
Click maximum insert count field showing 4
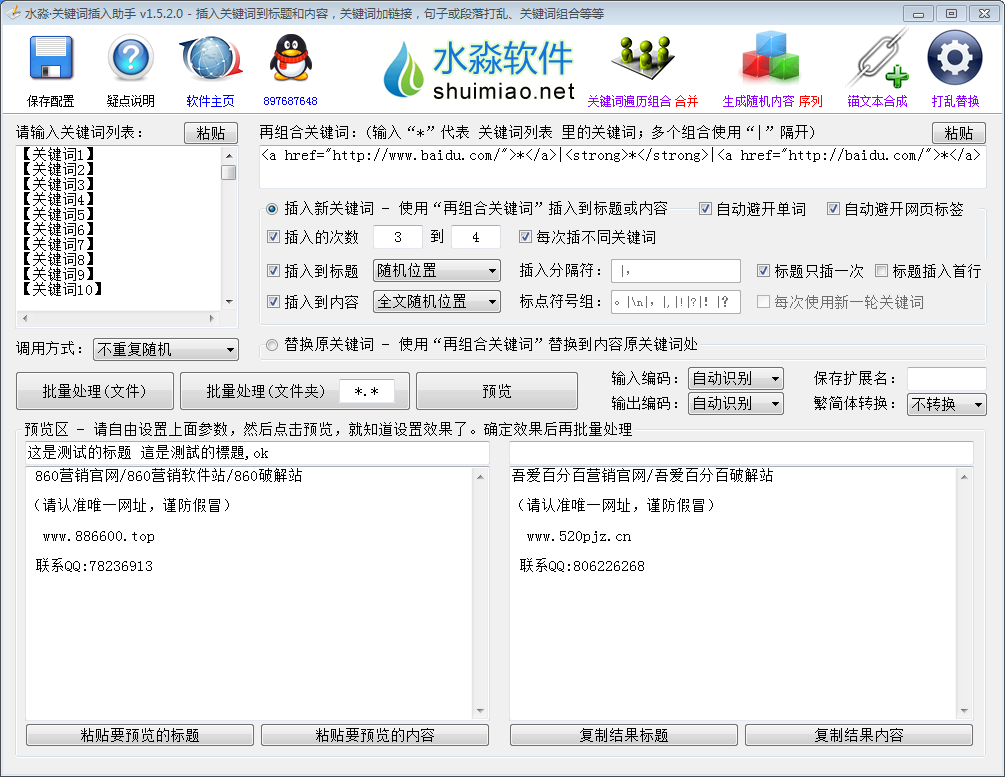[476, 237]
